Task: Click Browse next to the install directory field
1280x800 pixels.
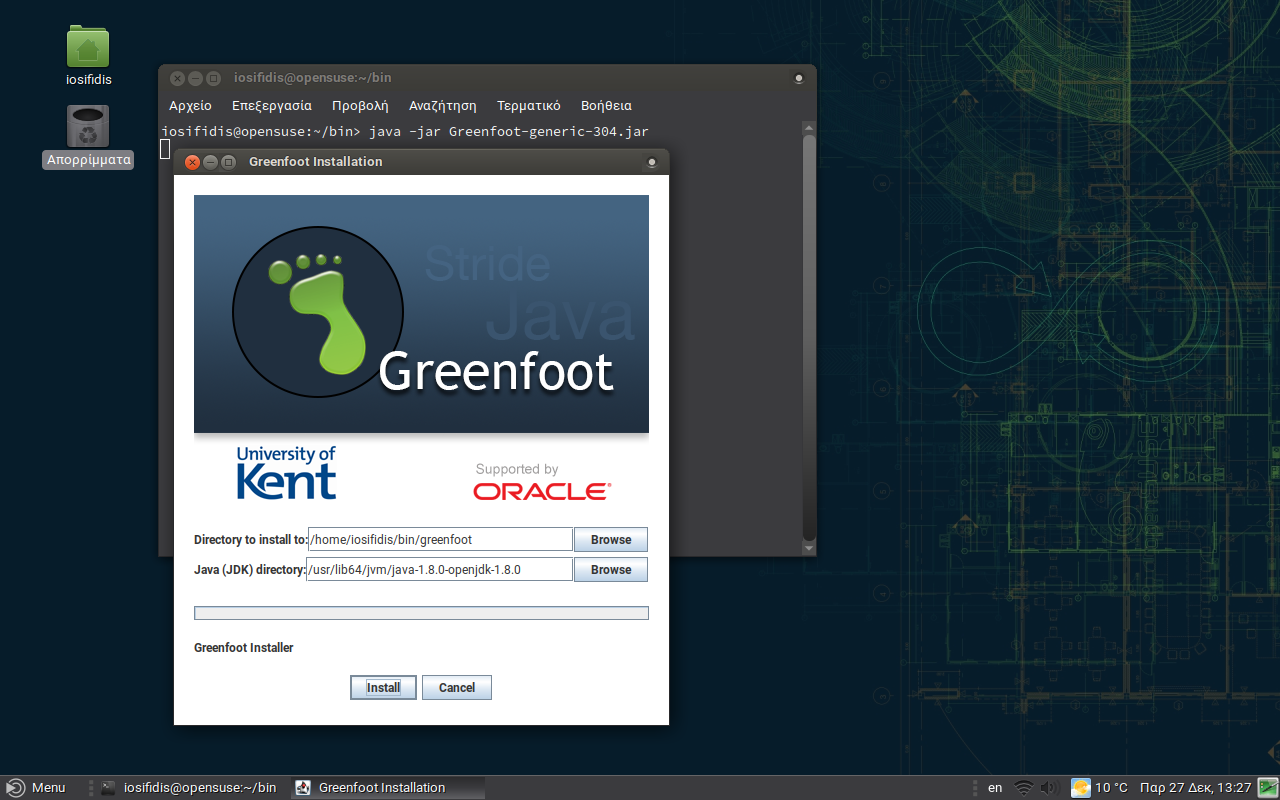Action: (x=611, y=540)
